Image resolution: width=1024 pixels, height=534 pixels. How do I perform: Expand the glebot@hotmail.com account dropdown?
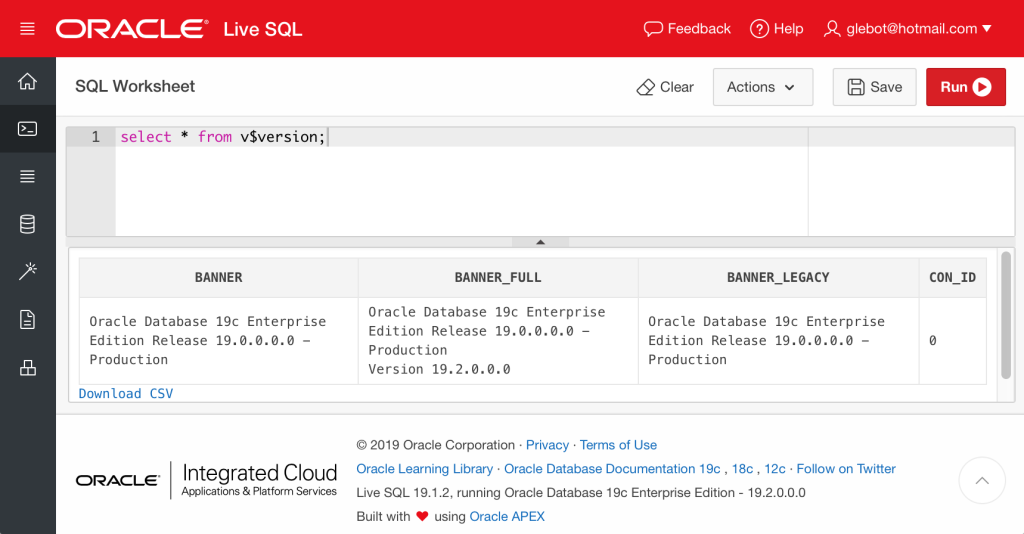[907, 29]
